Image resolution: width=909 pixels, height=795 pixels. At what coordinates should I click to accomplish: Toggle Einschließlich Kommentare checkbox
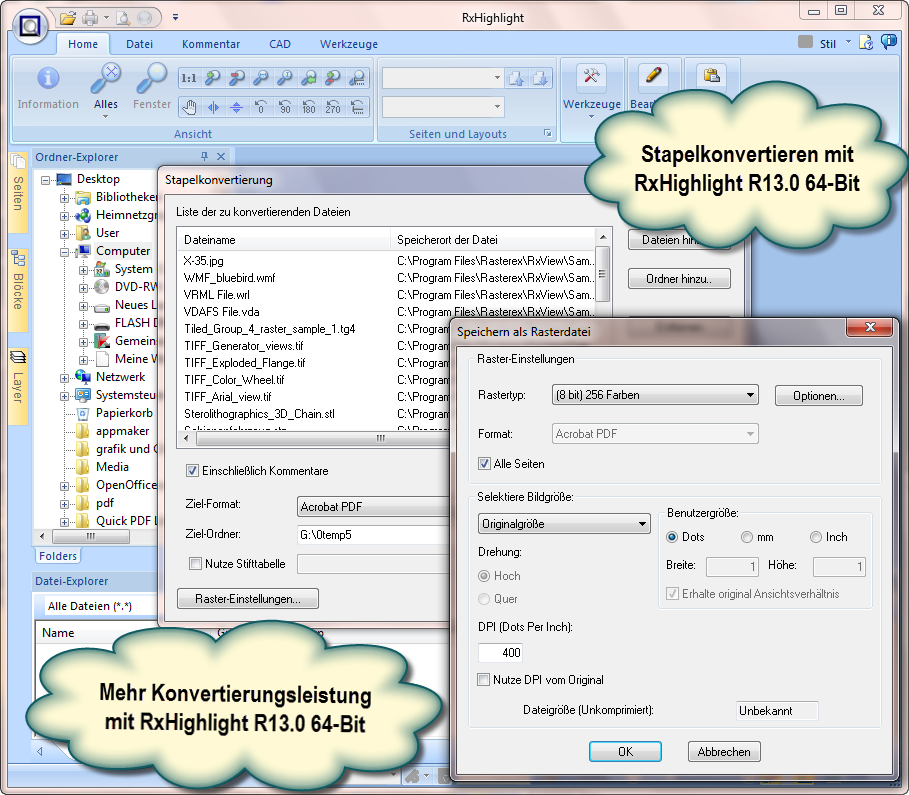coord(194,471)
